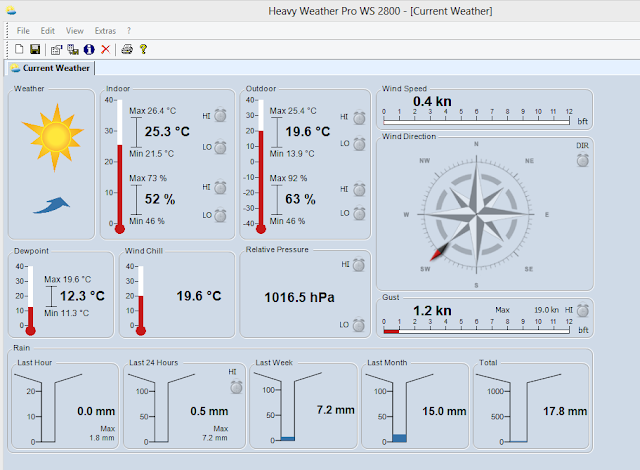Screen dimensions: 640x470
Task: Set Indoor temperature HI alarm clock
Action: pyautogui.click(x=220, y=115)
